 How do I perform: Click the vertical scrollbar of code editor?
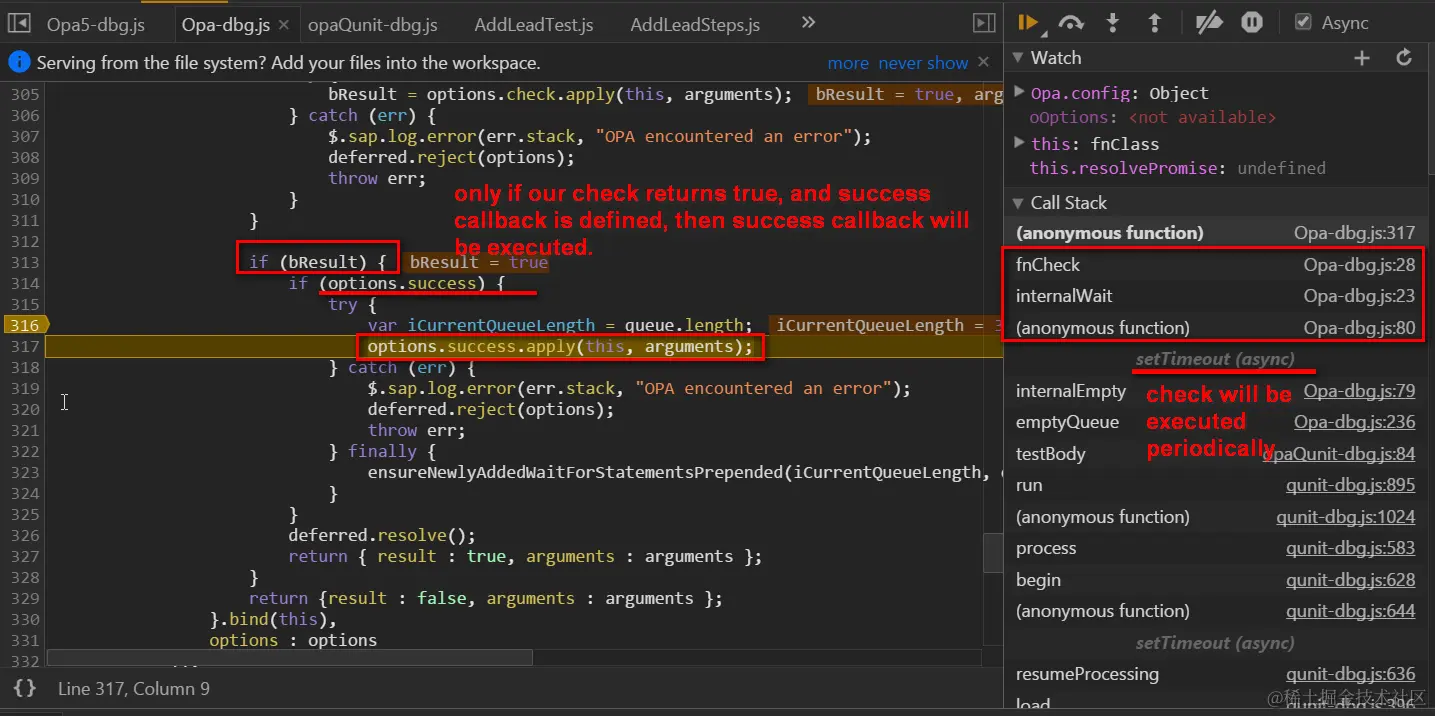[x=992, y=552]
